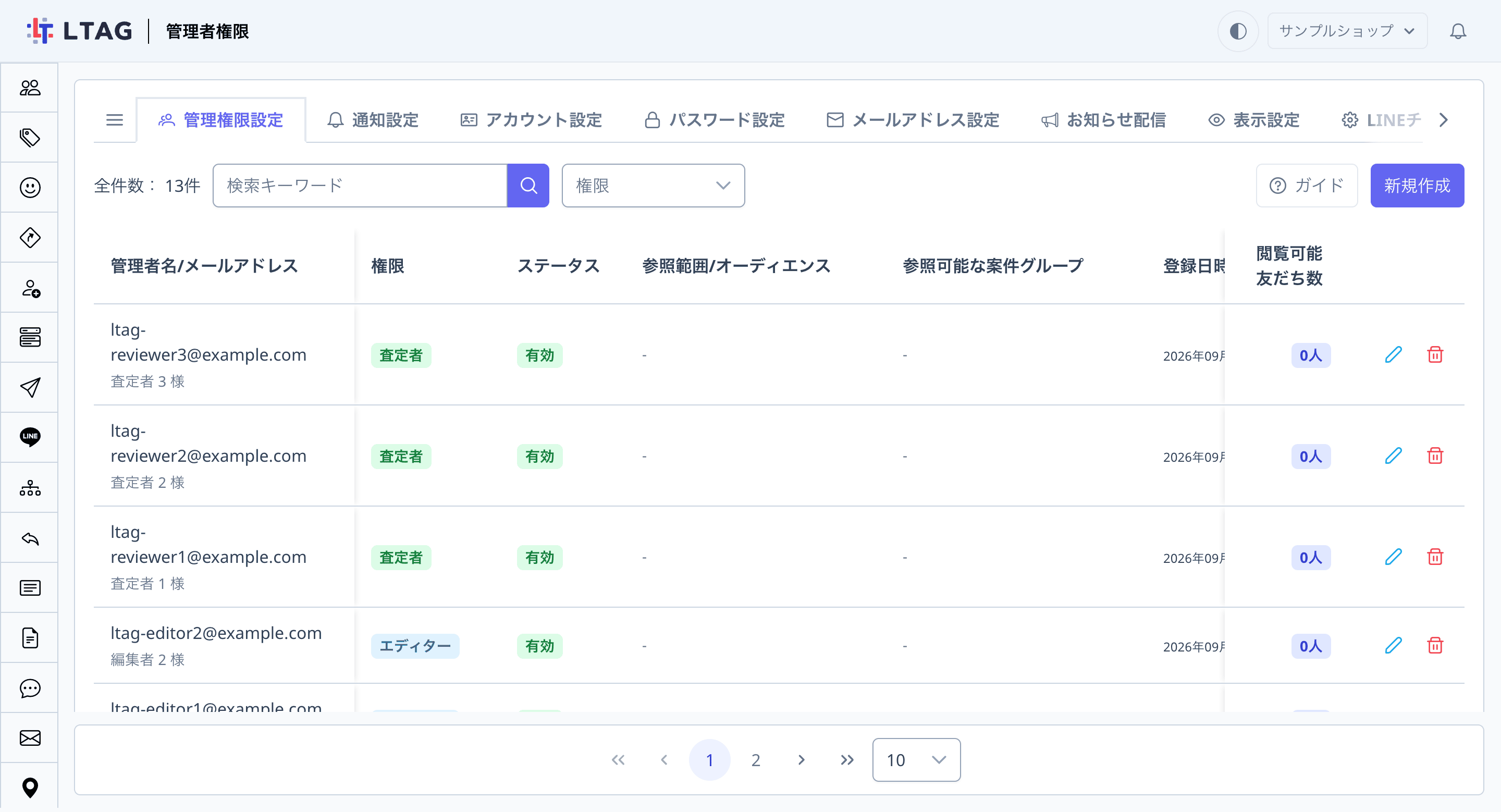Open the diamond arrow sidebar icon
Screen dimensions: 1501x812
(30, 238)
